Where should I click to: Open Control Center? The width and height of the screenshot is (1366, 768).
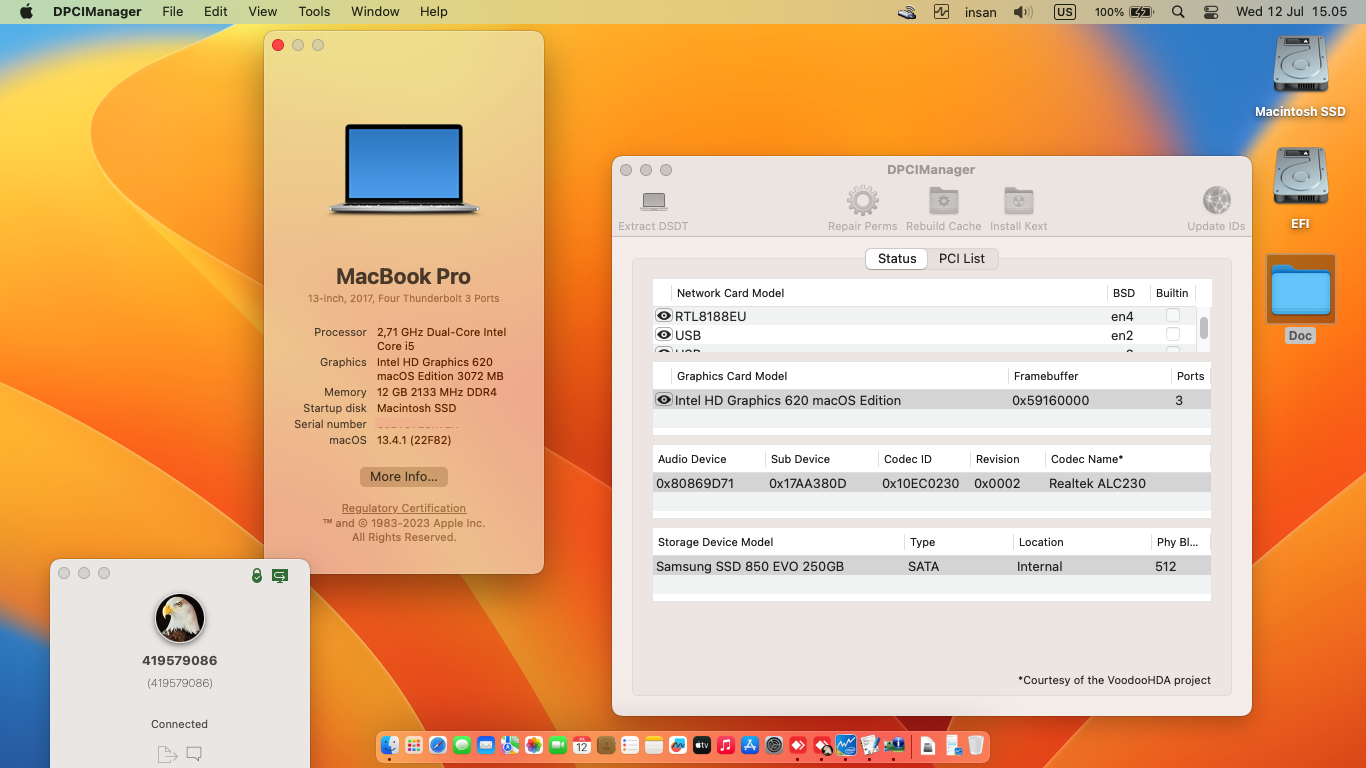pos(1211,12)
